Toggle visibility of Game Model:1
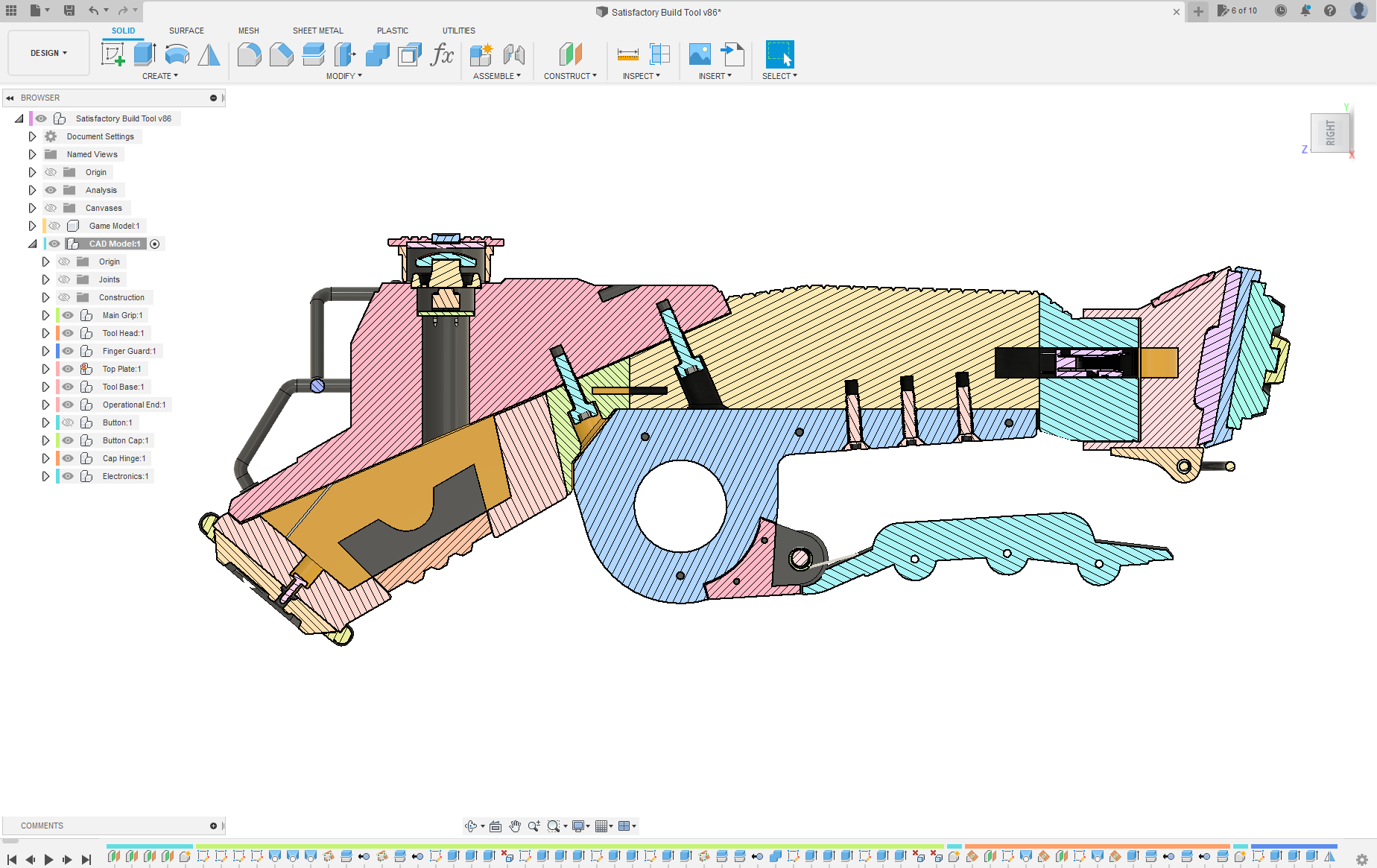Image resolution: width=1377 pixels, height=868 pixels. (54, 226)
